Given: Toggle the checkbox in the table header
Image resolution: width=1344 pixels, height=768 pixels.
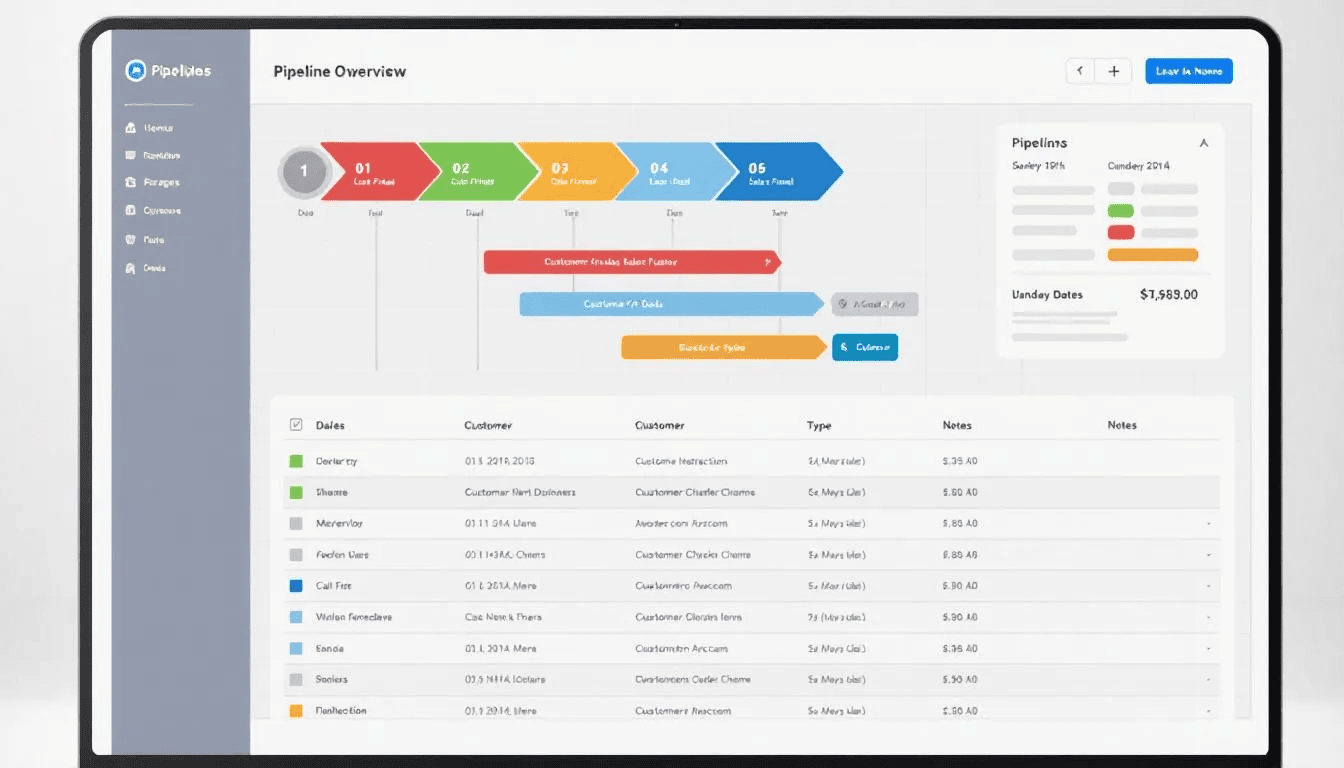Looking at the screenshot, I should tap(296, 424).
